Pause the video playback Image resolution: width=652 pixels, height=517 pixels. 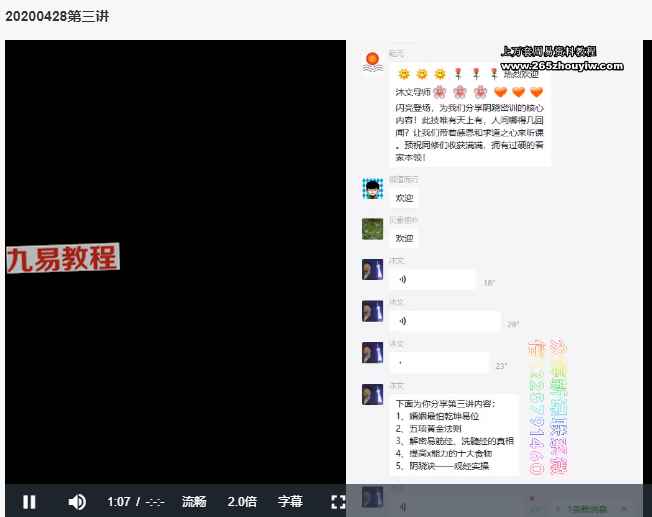pyautogui.click(x=30, y=501)
